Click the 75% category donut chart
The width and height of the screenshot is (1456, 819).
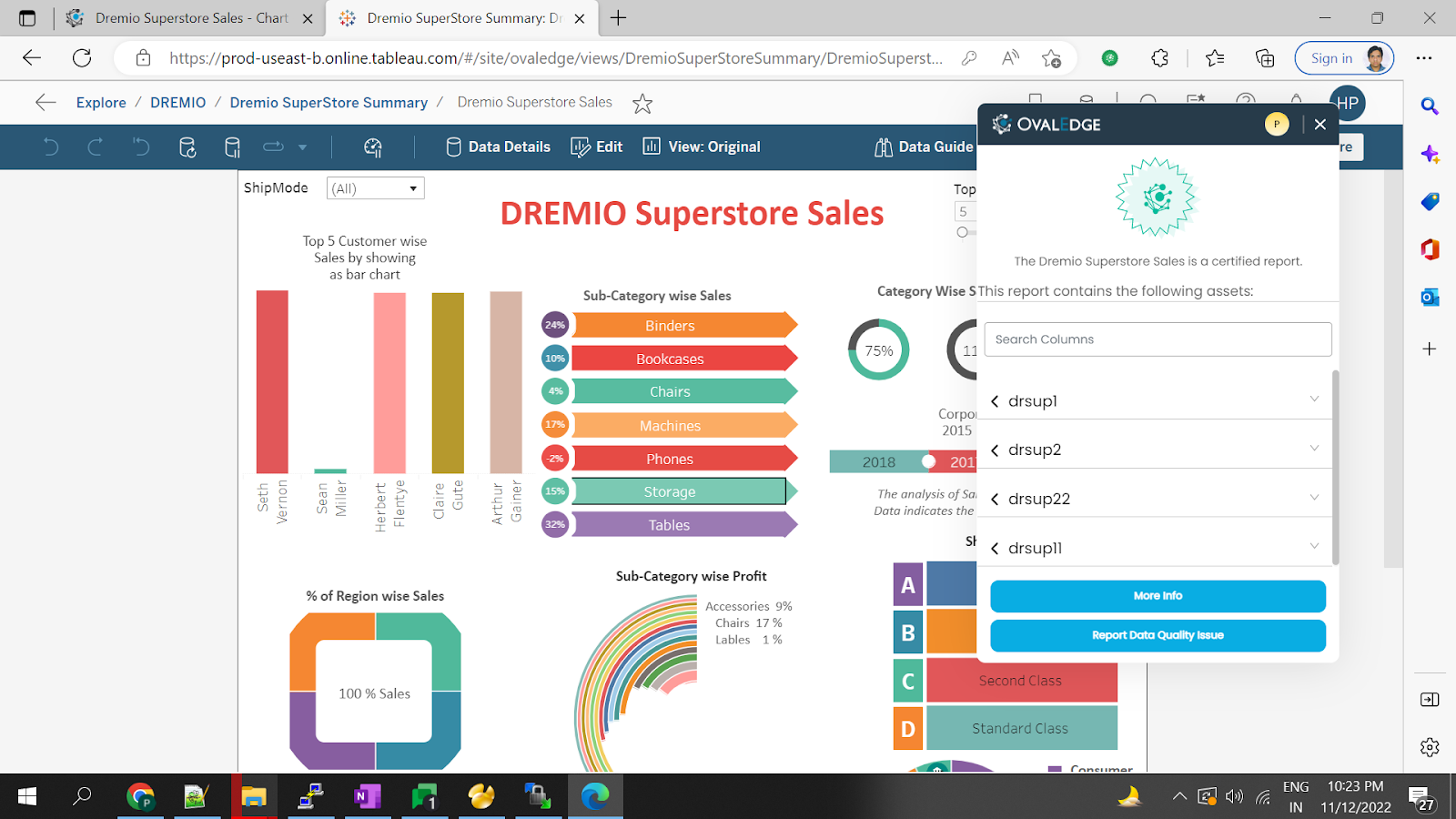pyautogui.click(x=879, y=349)
